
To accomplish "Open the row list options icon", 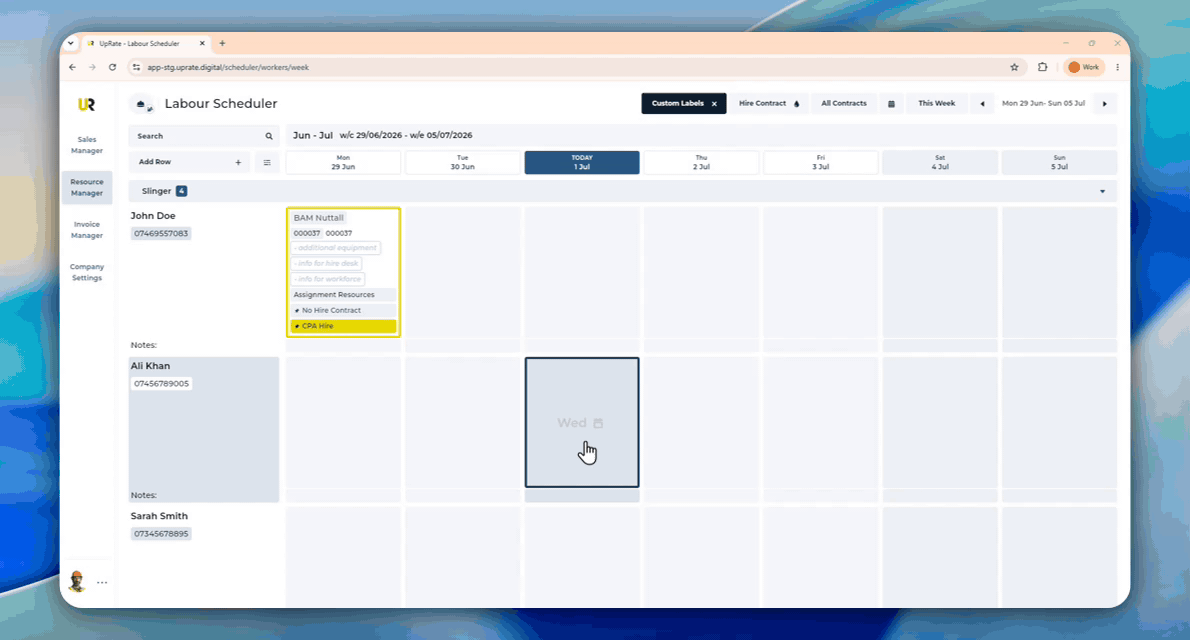I will (x=267, y=162).
